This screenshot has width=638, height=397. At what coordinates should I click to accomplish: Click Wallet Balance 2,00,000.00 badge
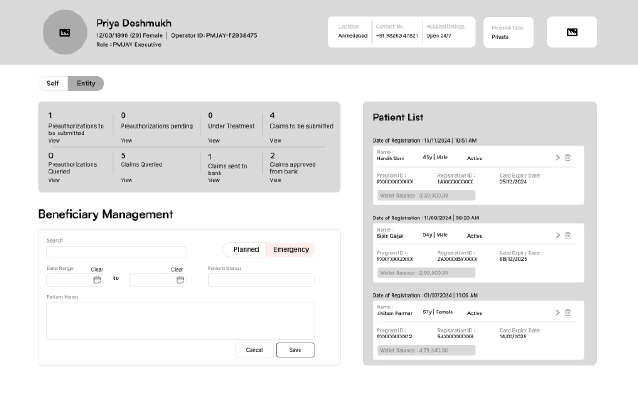tap(426, 273)
